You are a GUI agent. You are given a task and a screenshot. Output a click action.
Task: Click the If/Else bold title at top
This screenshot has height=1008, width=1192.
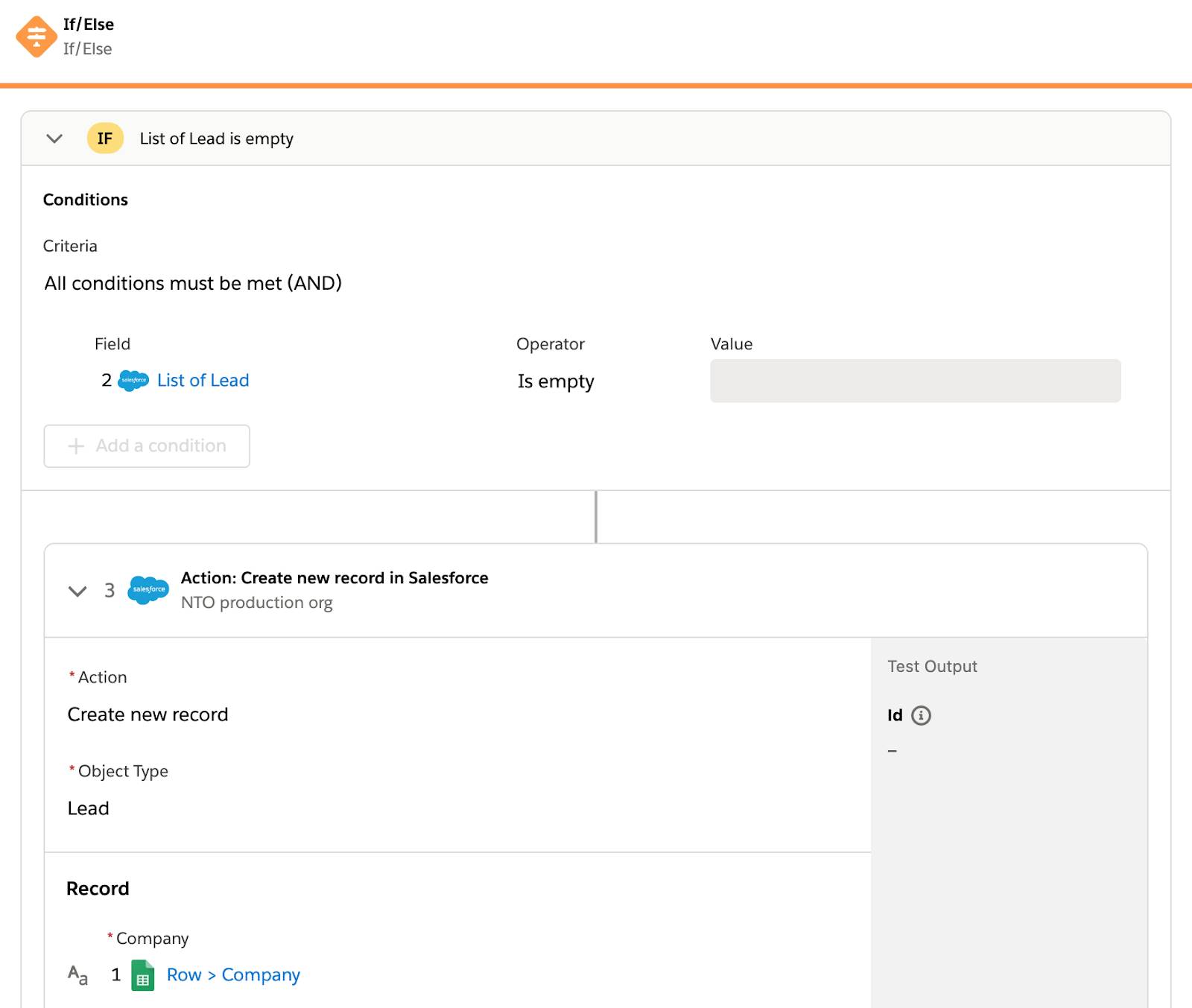click(89, 25)
